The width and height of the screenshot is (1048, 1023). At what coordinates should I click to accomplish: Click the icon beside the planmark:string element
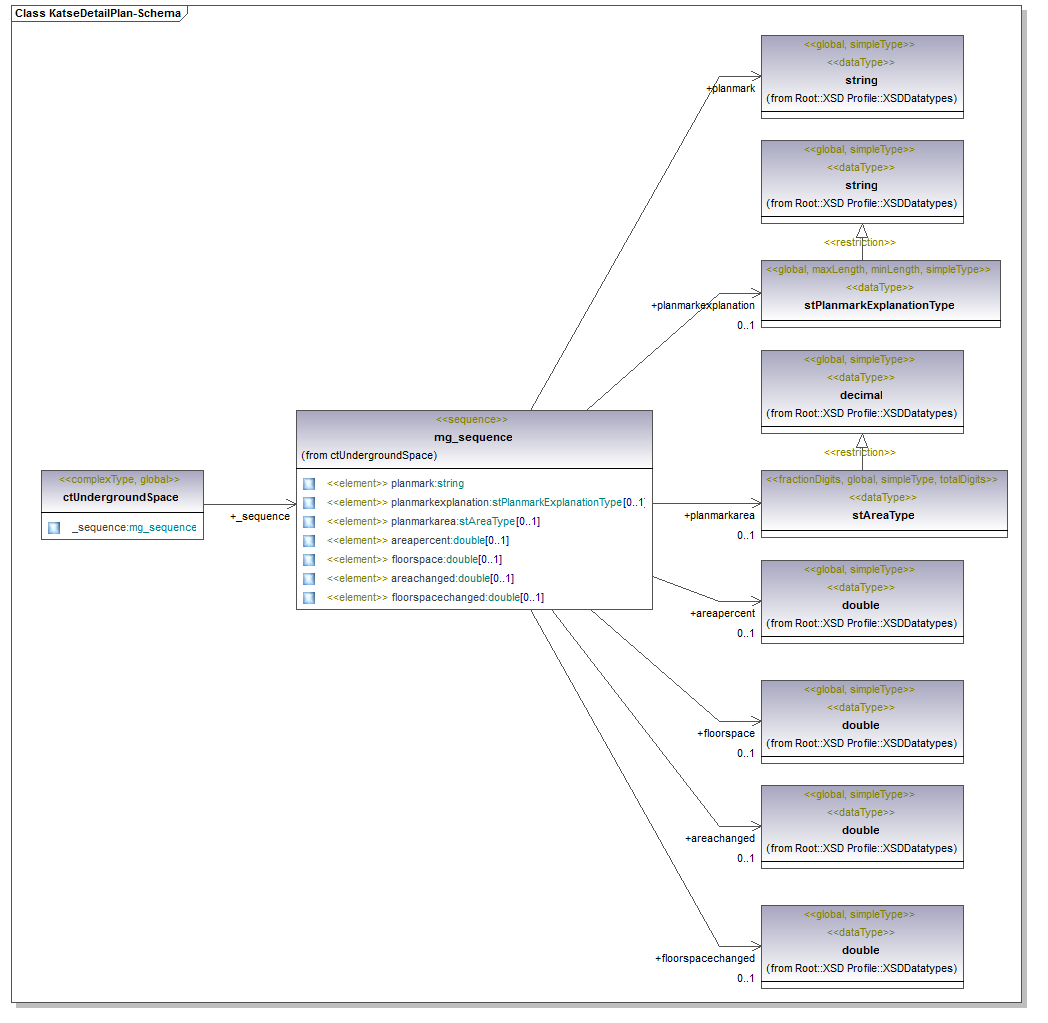309,484
